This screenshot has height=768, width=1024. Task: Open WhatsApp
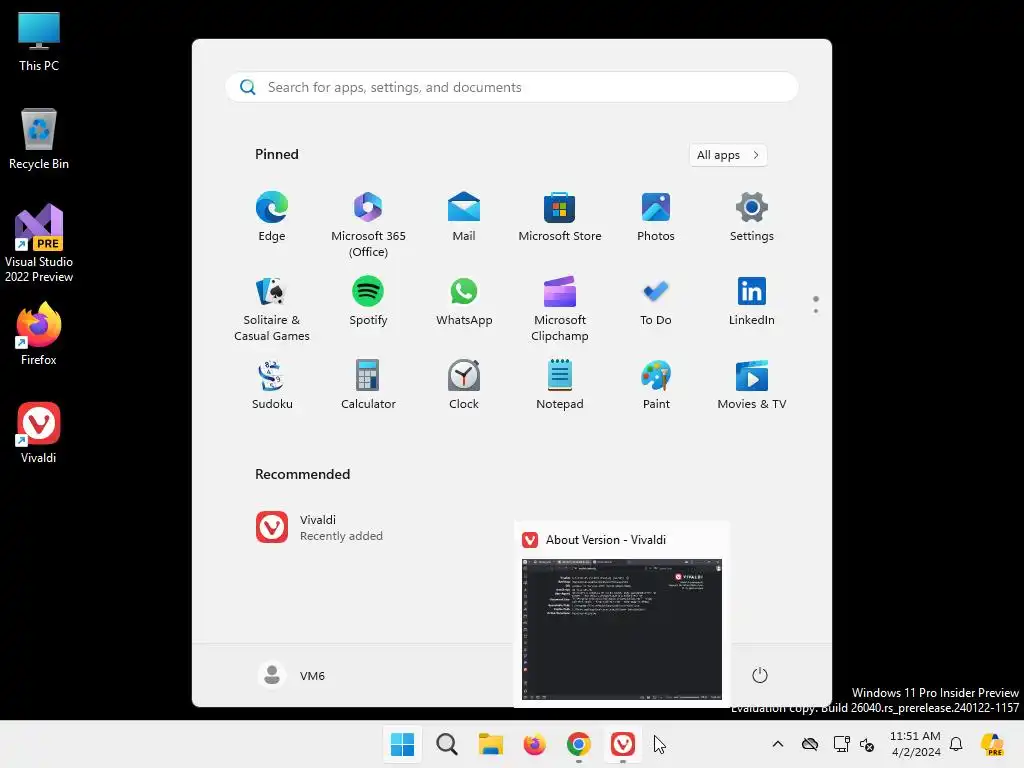[464, 301]
